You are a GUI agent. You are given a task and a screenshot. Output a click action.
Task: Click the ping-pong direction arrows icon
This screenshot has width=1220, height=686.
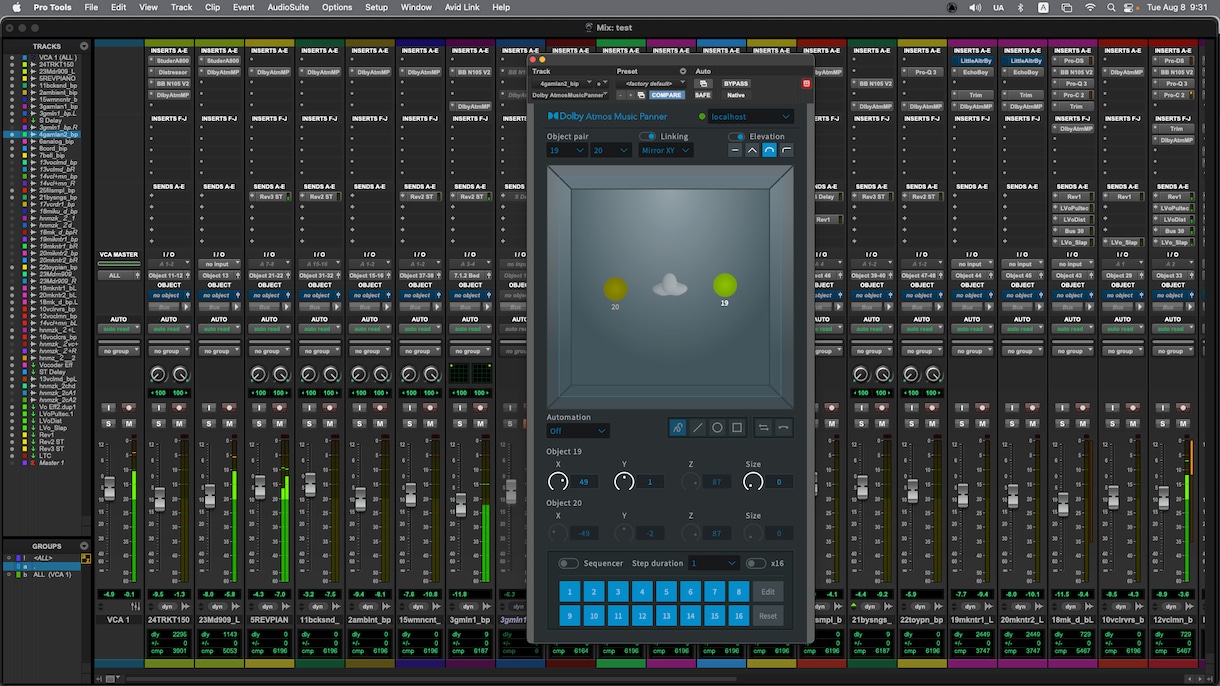[x=764, y=428]
